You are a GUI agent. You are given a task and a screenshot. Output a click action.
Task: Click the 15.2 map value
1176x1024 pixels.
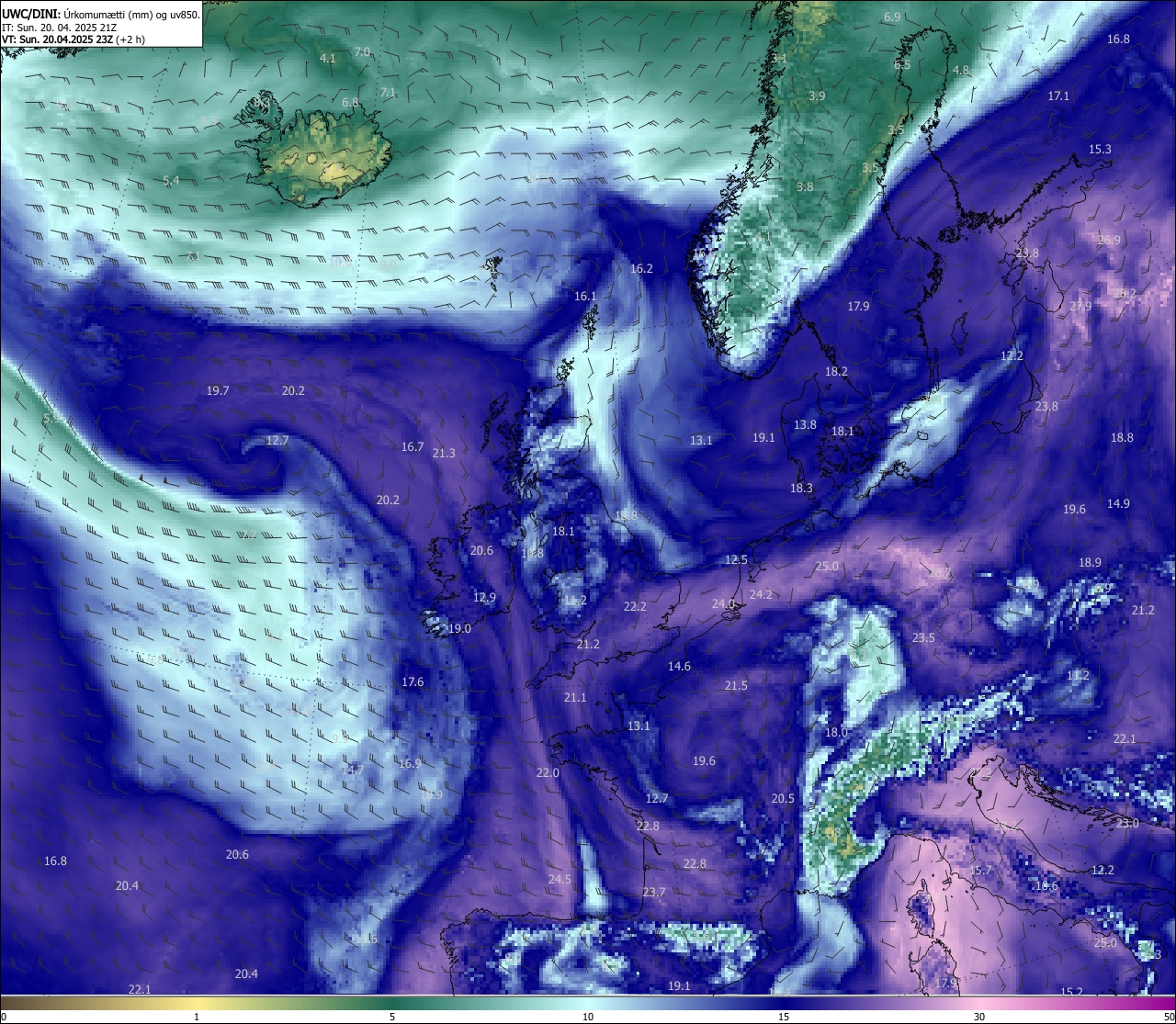point(1071,992)
